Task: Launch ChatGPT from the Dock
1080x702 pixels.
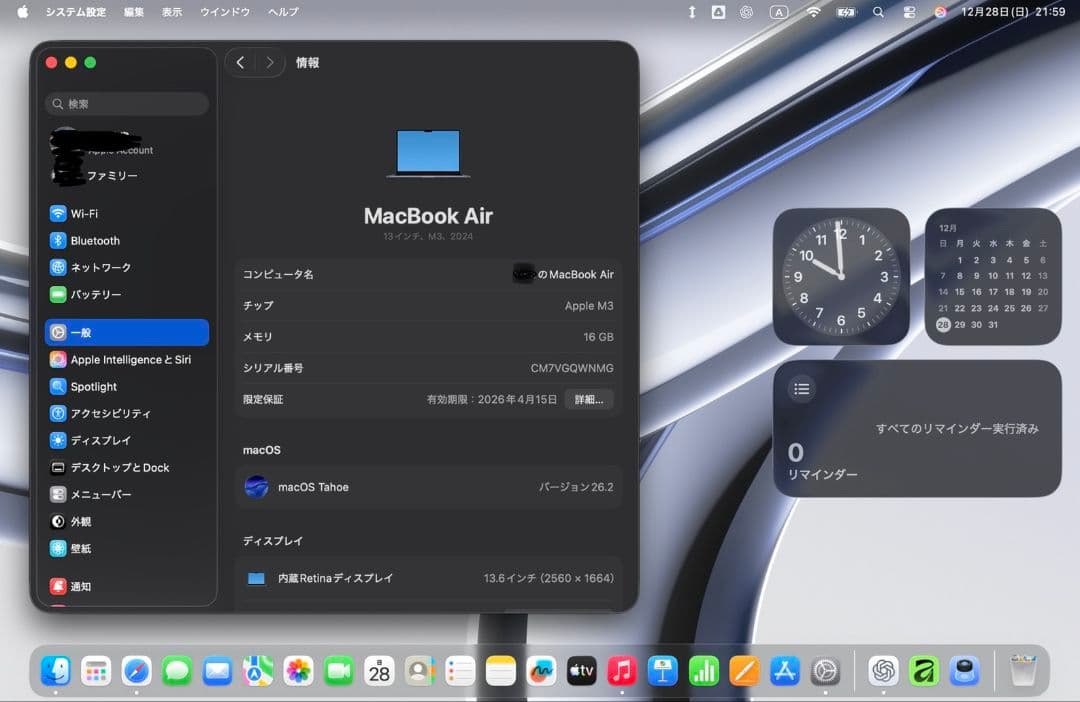Action: pos(882,670)
